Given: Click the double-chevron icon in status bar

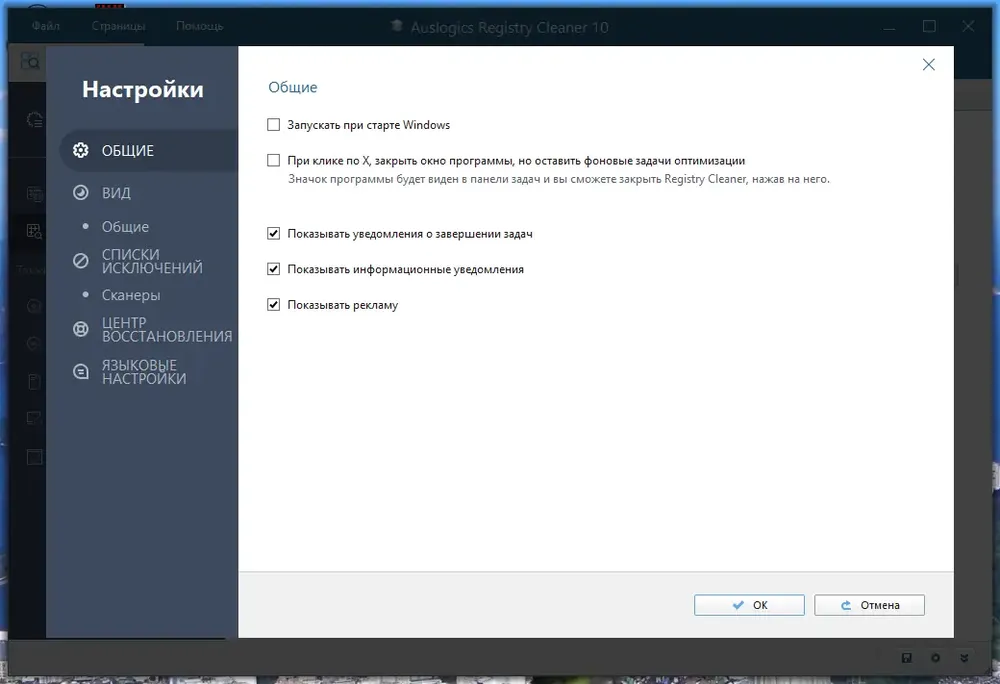Looking at the screenshot, I should pos(964,658).
